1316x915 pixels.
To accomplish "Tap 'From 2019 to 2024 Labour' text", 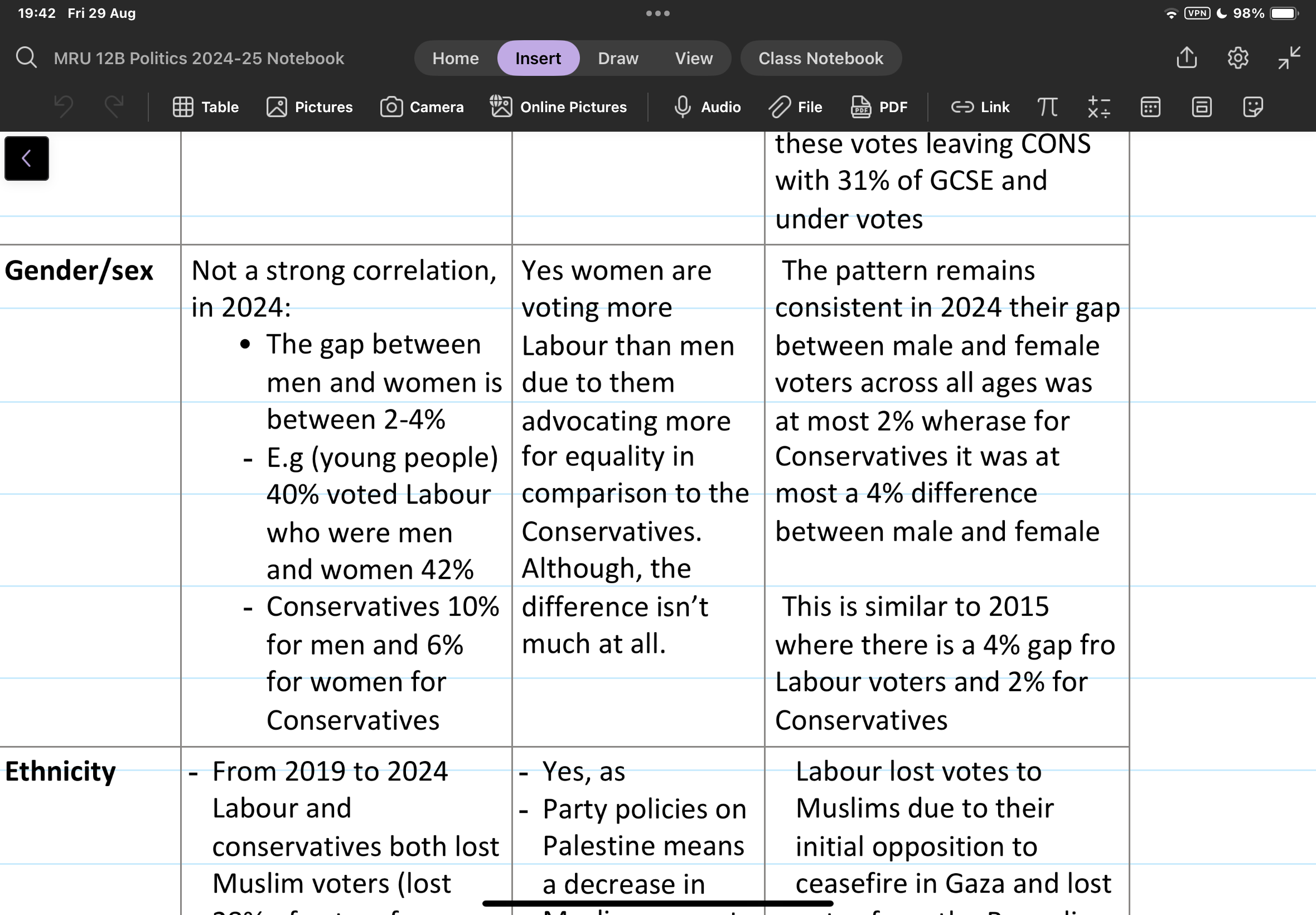I will [330, 789].
